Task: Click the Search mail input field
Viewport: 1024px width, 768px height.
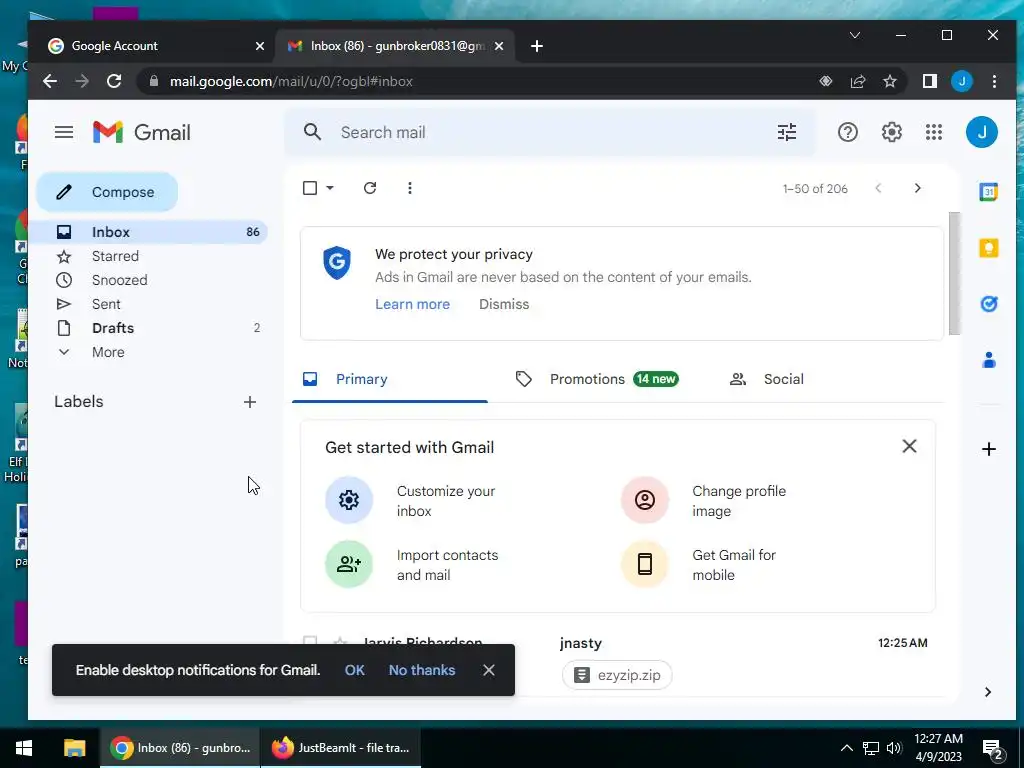Action: point(549,133)
